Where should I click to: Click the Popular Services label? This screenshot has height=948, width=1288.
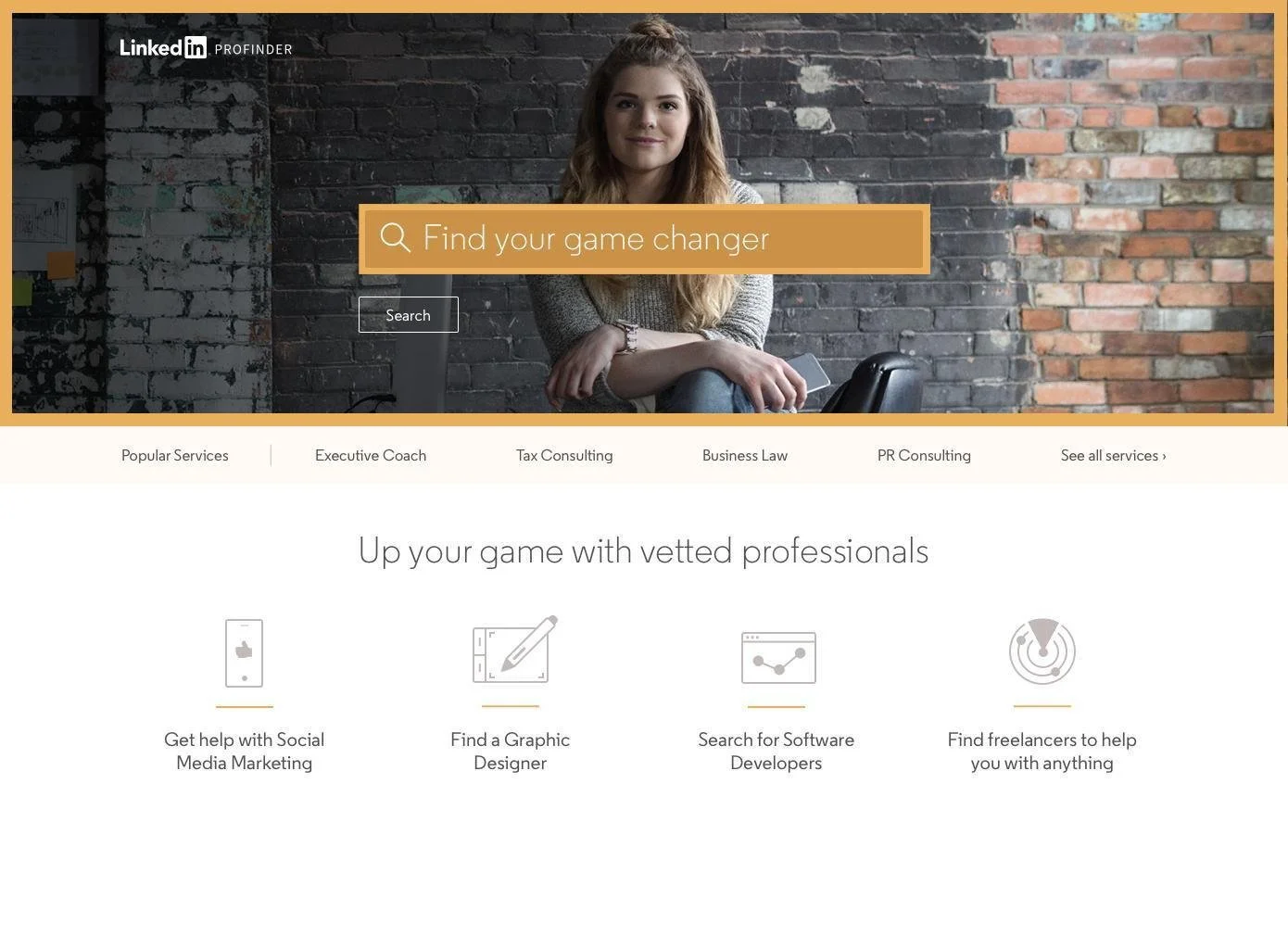(x=175, y=455)
